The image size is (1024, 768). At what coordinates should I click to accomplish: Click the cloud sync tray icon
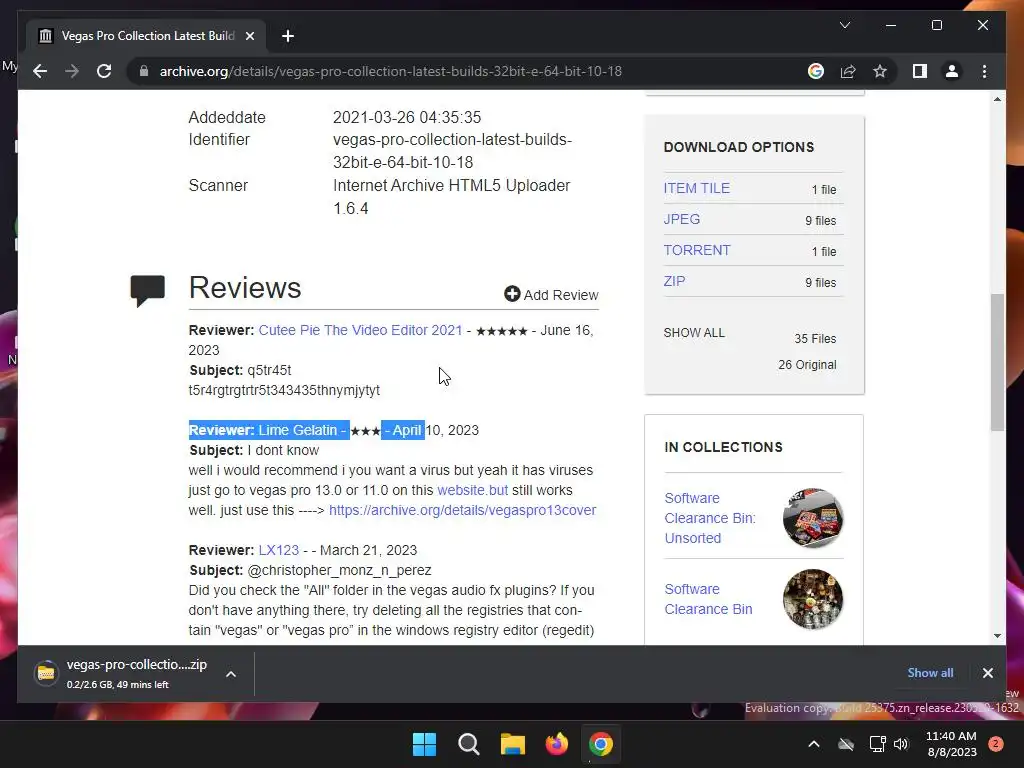(846, 744)
